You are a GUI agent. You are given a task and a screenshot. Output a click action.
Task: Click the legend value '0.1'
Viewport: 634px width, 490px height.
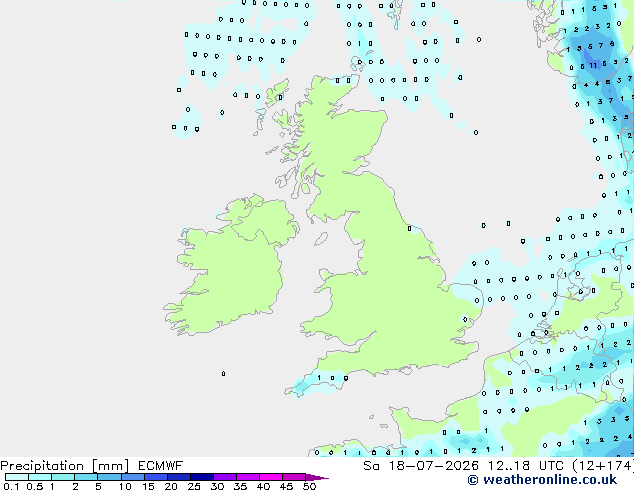(11, 486)
